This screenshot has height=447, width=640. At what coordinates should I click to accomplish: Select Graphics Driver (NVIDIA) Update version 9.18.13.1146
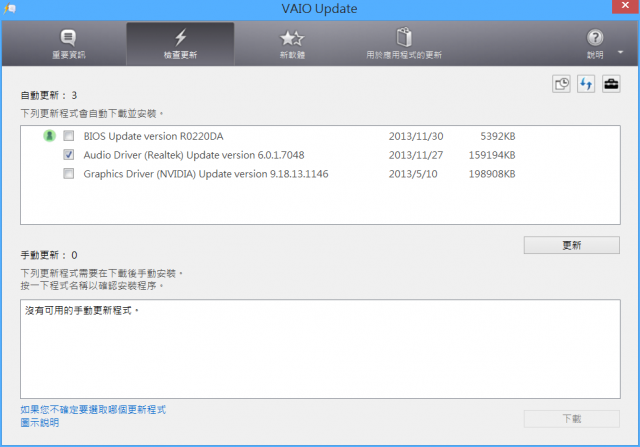tap(206, 174)
